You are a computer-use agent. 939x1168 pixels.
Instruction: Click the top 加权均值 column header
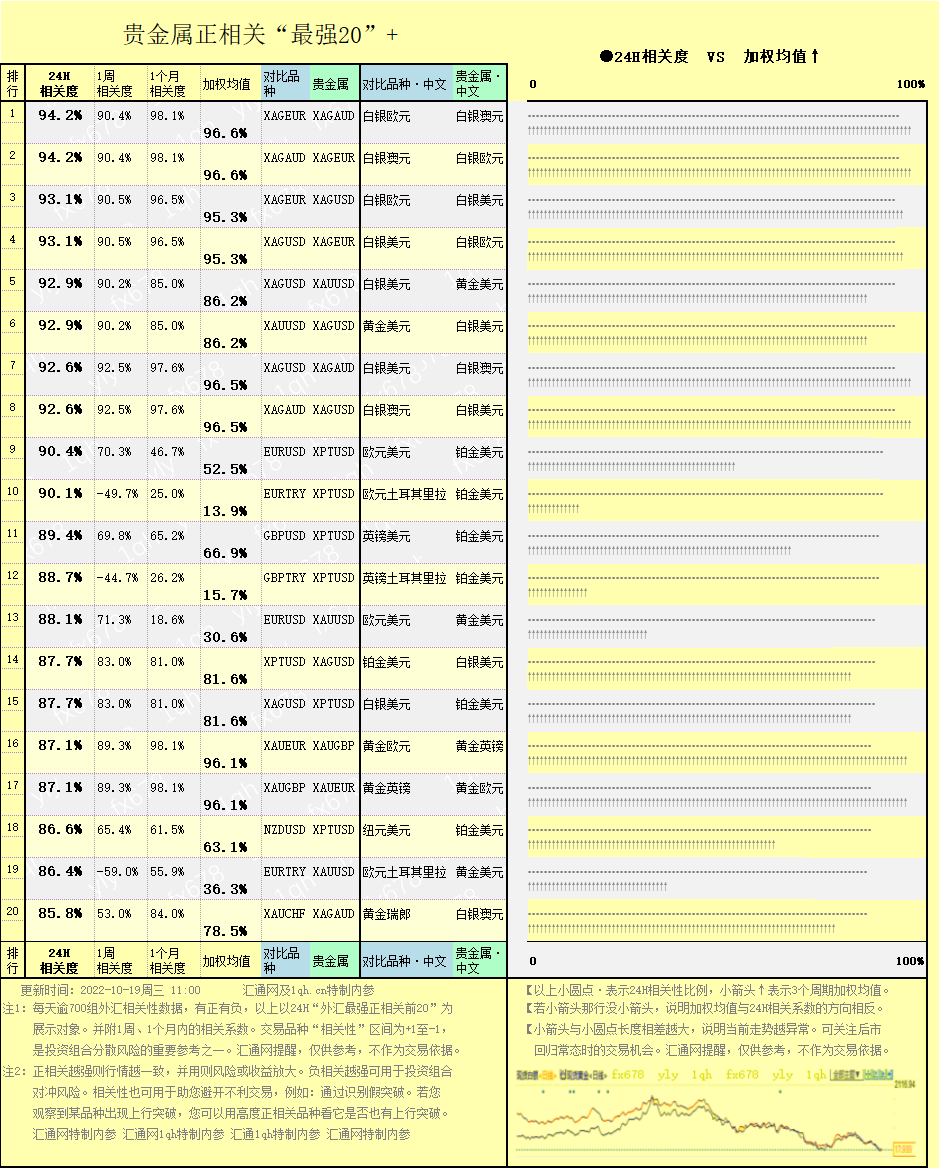(x=226, y=84)
